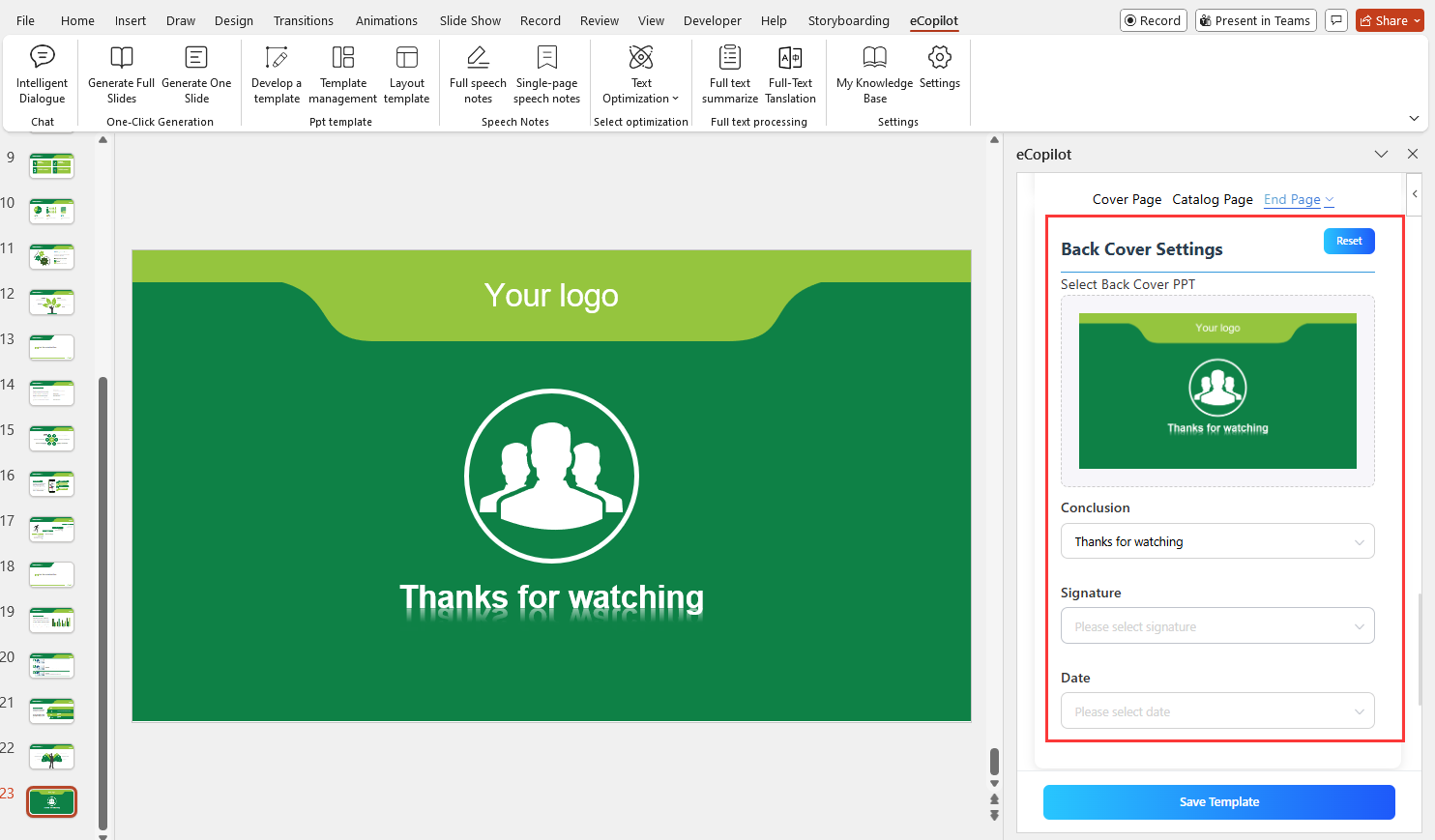Open the Conclusion dropdown showing Thanks for watching
Image resolution: width=1435 pixels, height=840 pixels.
pos(1217,541)
